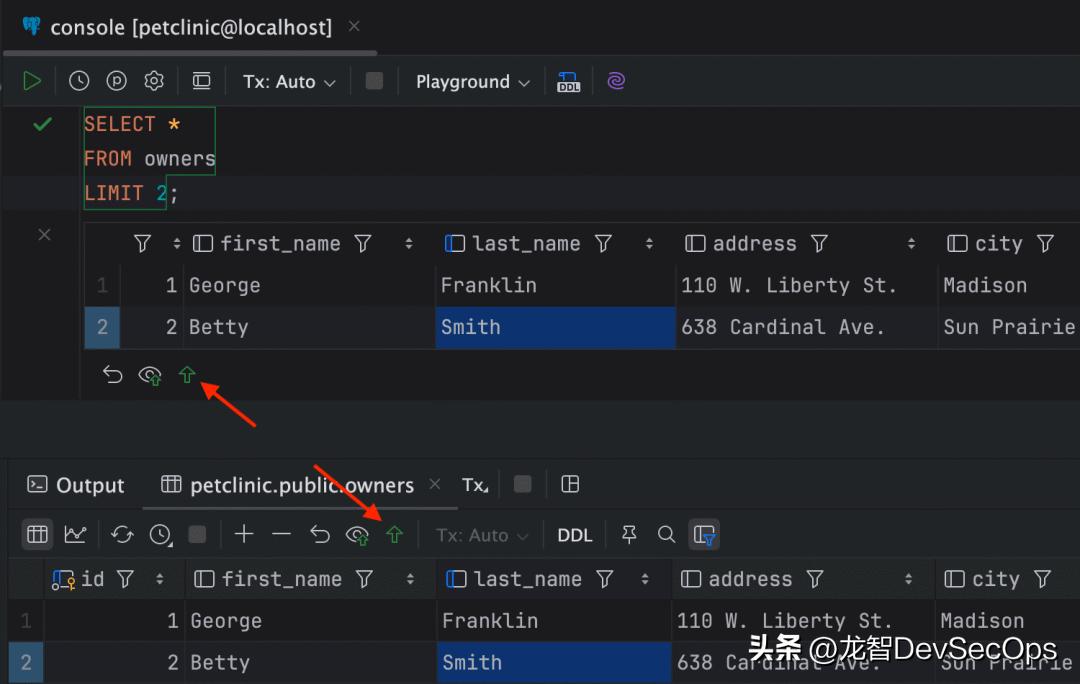Select the console [petclinic@localhost] tab

tap(191, 28)
